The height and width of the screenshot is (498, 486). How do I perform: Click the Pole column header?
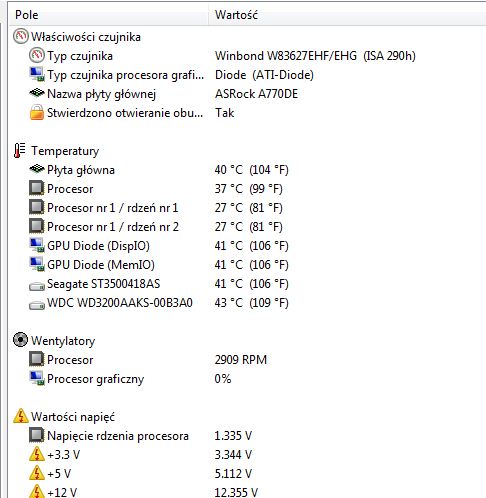[x=109, y=15]
